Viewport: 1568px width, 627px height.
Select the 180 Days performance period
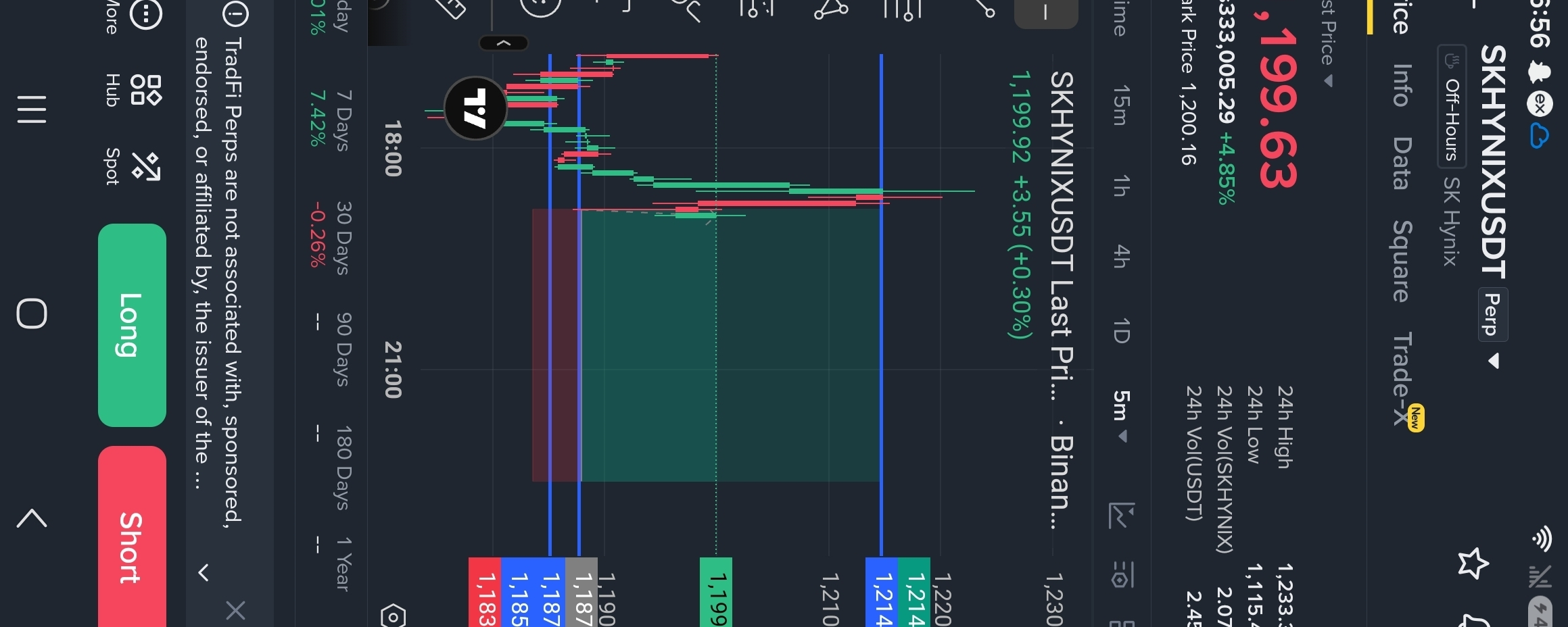coord(343,468)
